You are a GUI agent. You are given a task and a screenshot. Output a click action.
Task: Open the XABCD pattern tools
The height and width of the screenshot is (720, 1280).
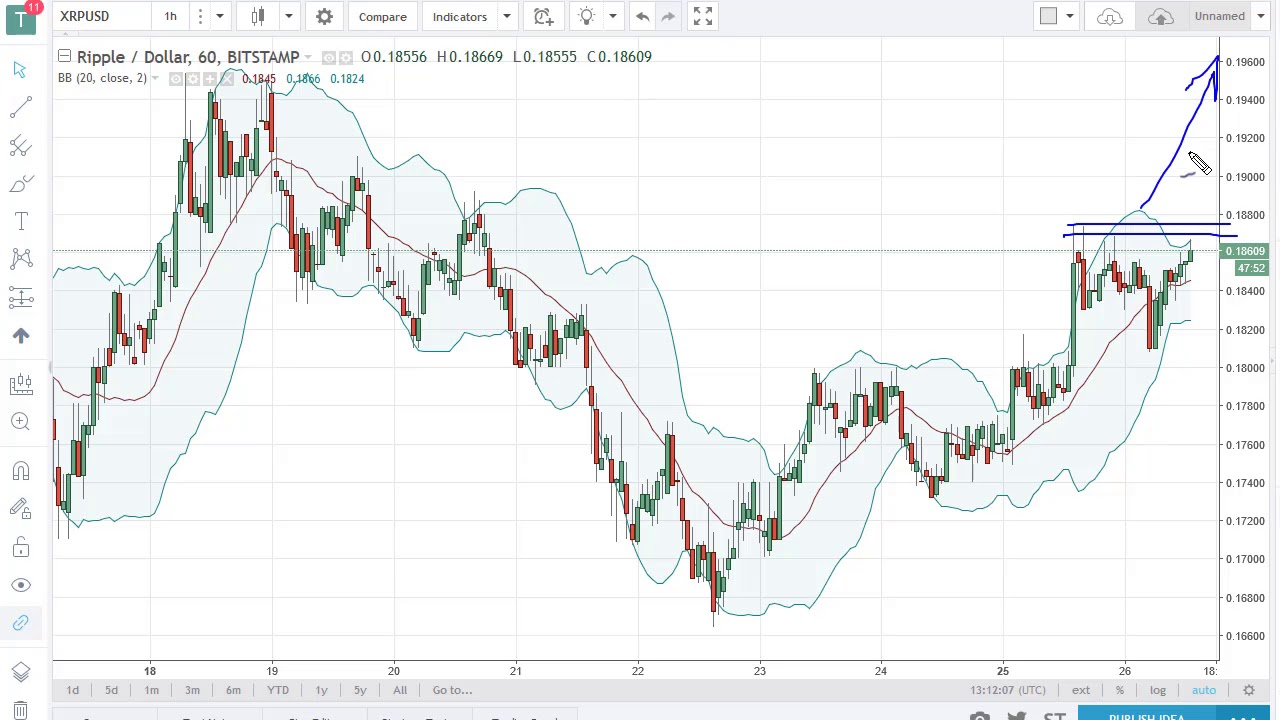click(x=20, y=259)
